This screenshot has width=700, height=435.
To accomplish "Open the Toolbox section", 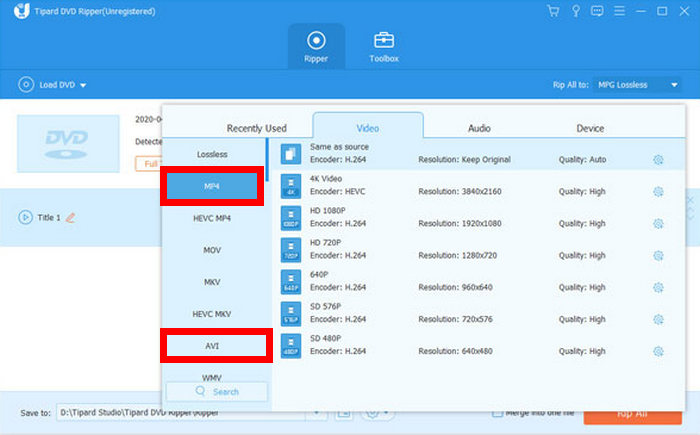I will click(384, 47).
